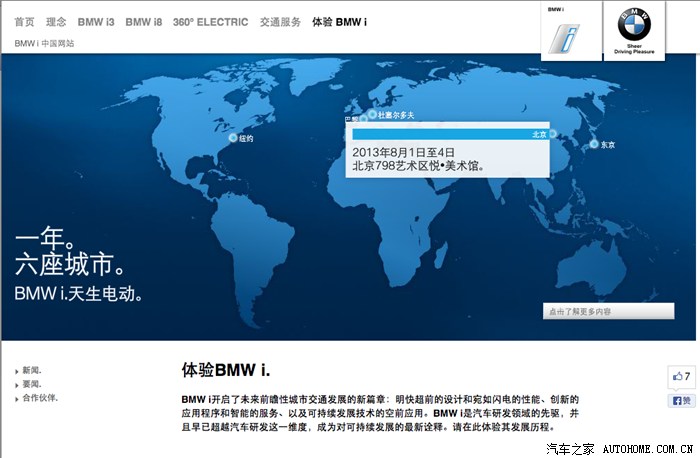This screenshot has width=700, height=458.
Task: Click the BMW i 中国网站 breadcrumb link
Action: [x=44, y=44]
